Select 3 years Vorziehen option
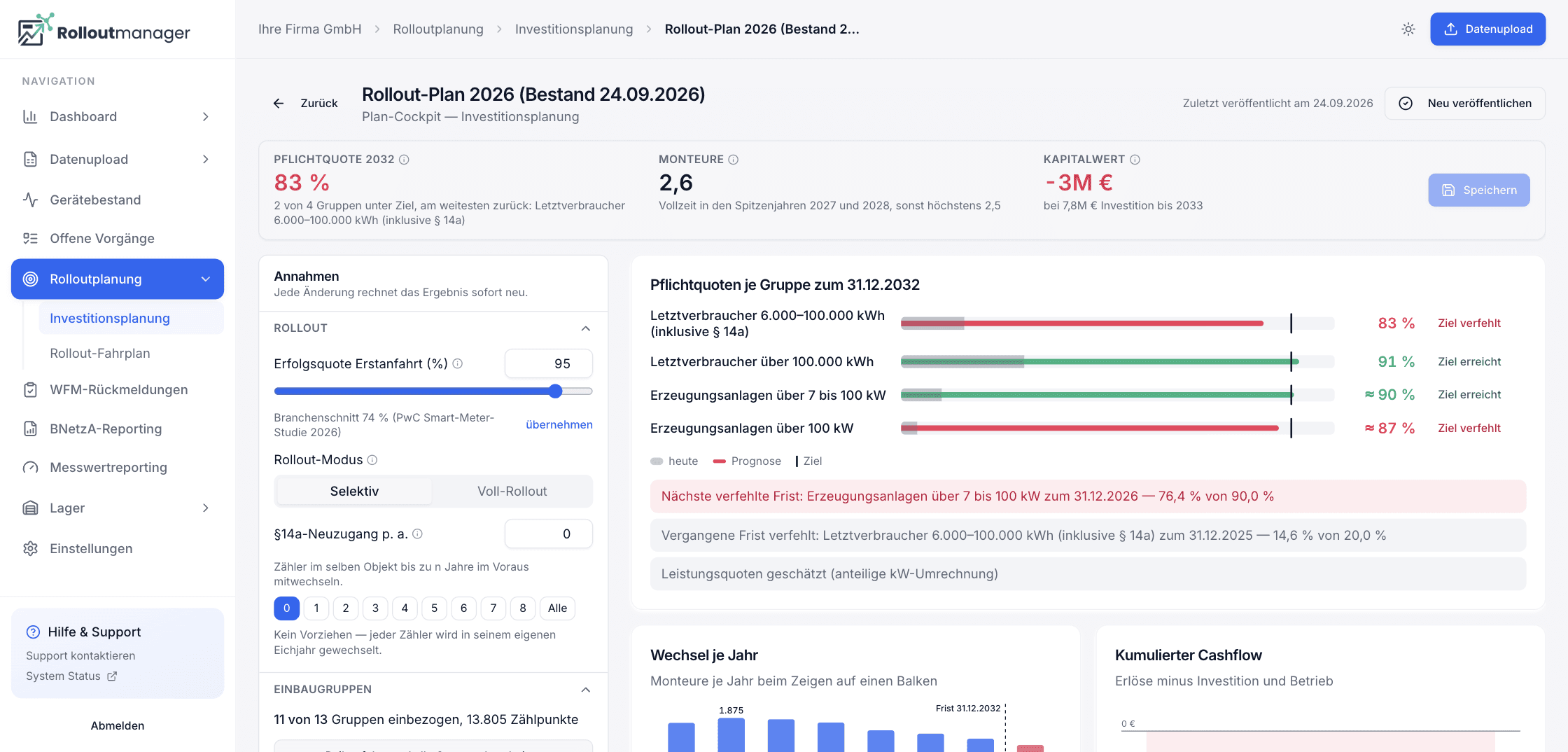The image size is (1568, 752). tap(375, 608)
